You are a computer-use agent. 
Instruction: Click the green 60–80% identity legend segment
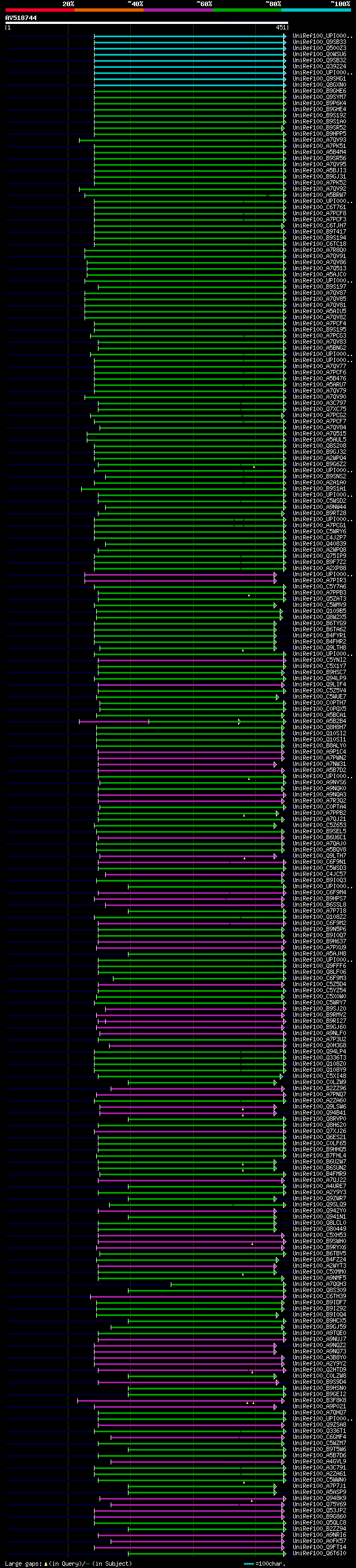pyautogui.click(x=247, y=10)
